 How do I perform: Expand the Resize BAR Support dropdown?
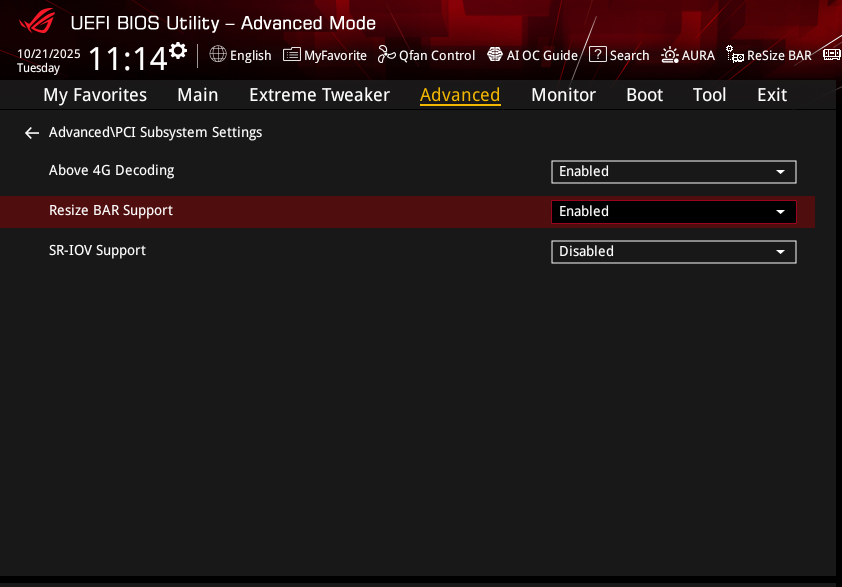click(673, 212)
